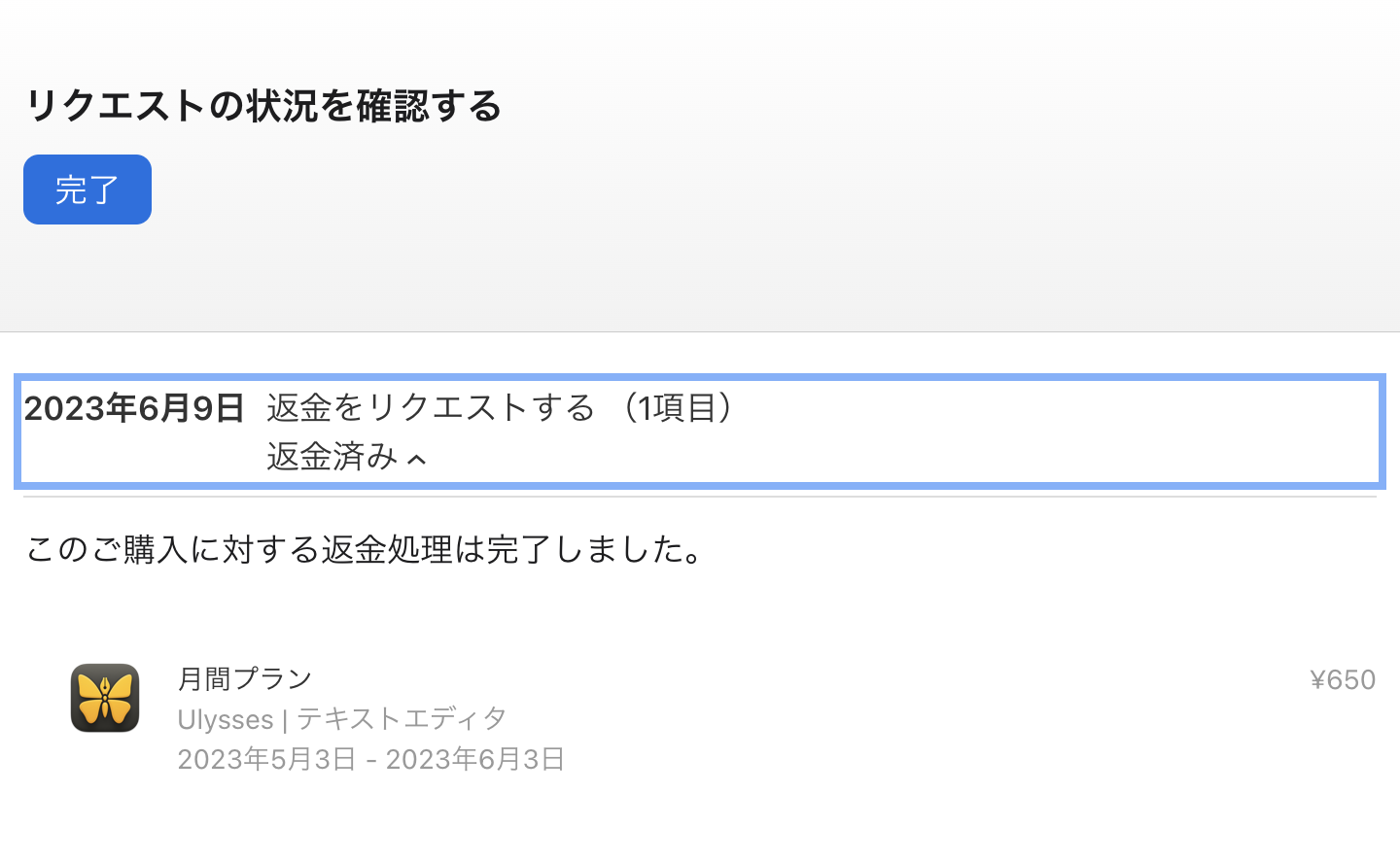1400x863 pixels.
Task: Click the 月間プラン purchased item row
Action: 778,717
